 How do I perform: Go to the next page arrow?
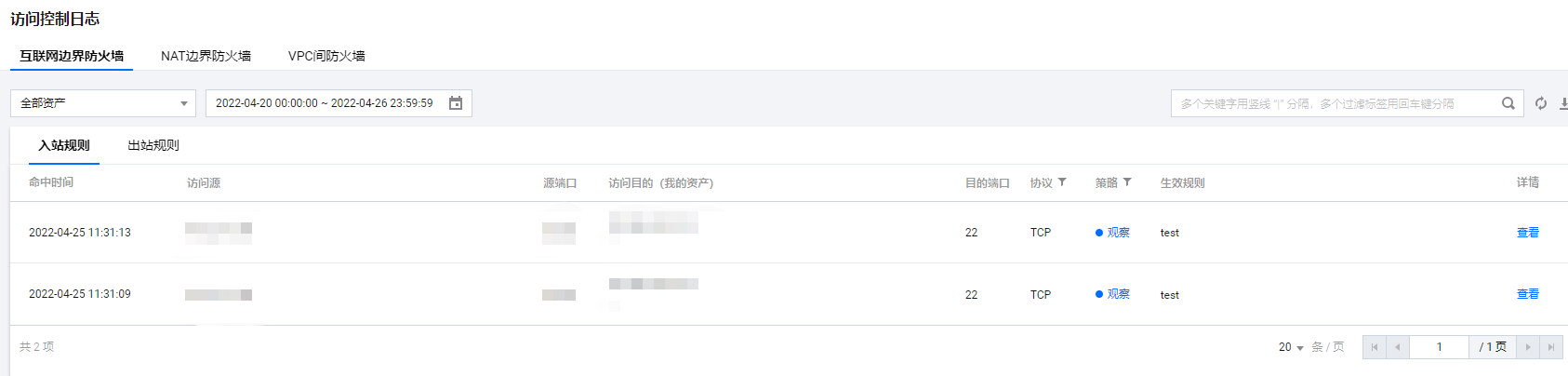coord(1528,347)
